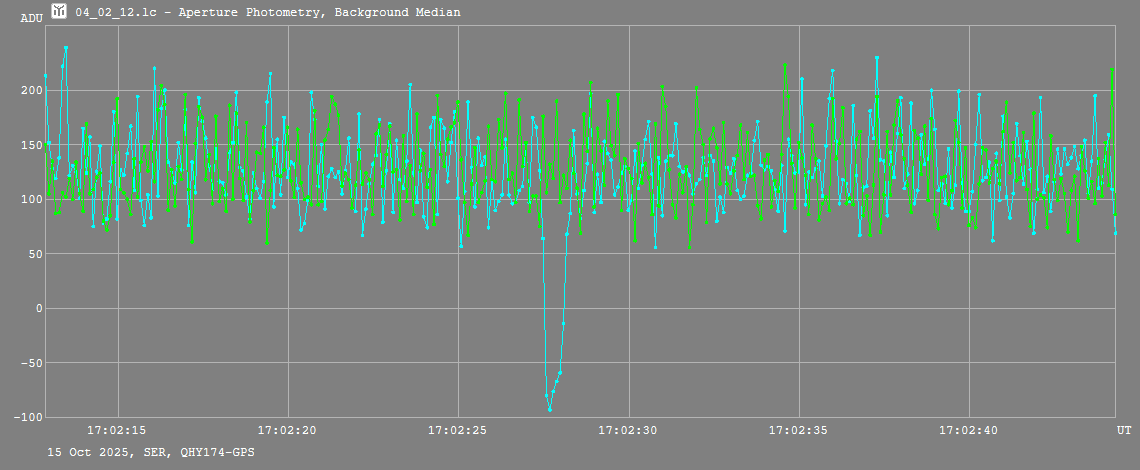Click the 200 value on the y-axis
Image resolution: width=1140 pixels, height=470 pixels.
click(32, 90)
